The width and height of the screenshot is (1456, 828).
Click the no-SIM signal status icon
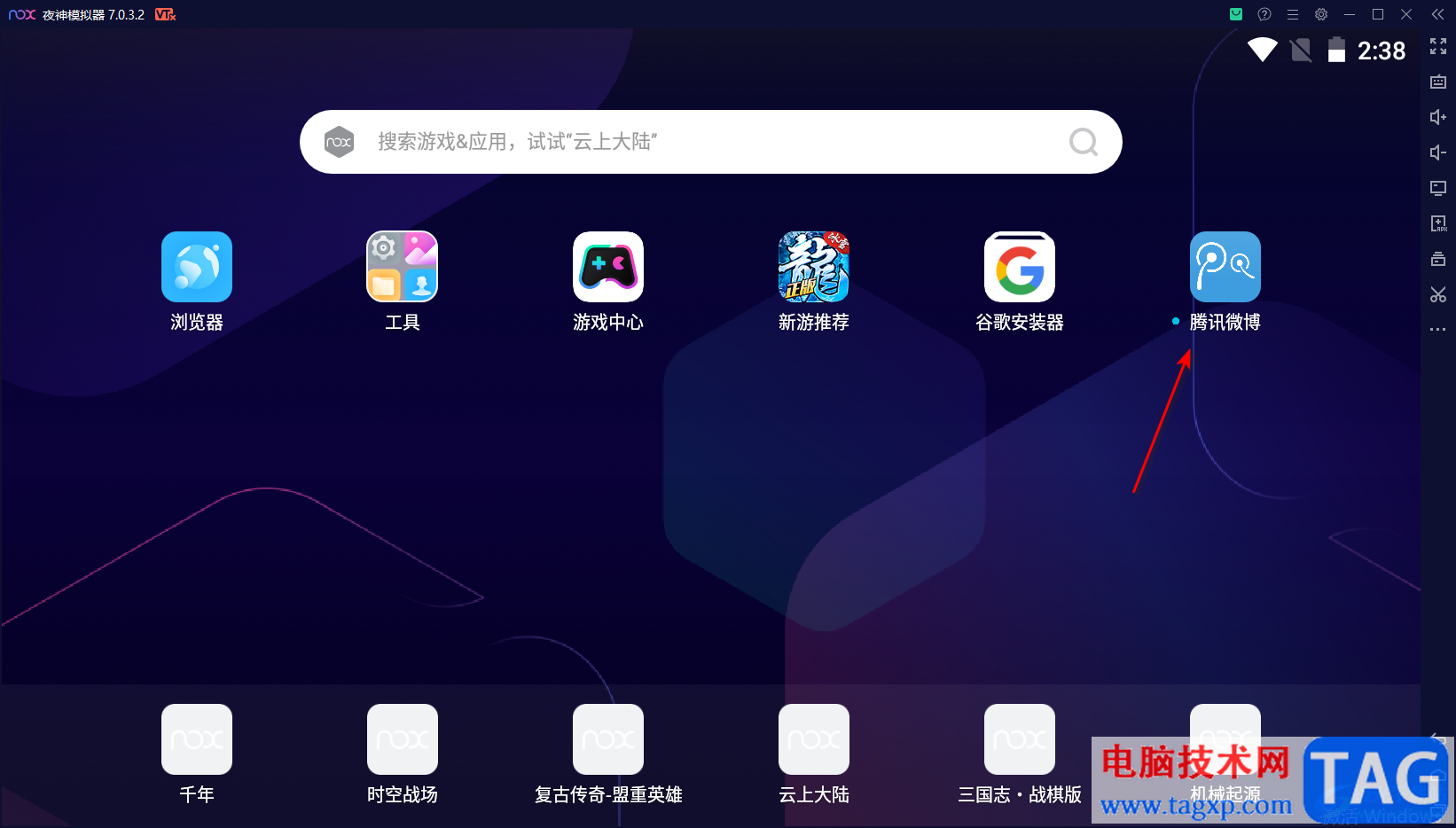[1301, 50]
